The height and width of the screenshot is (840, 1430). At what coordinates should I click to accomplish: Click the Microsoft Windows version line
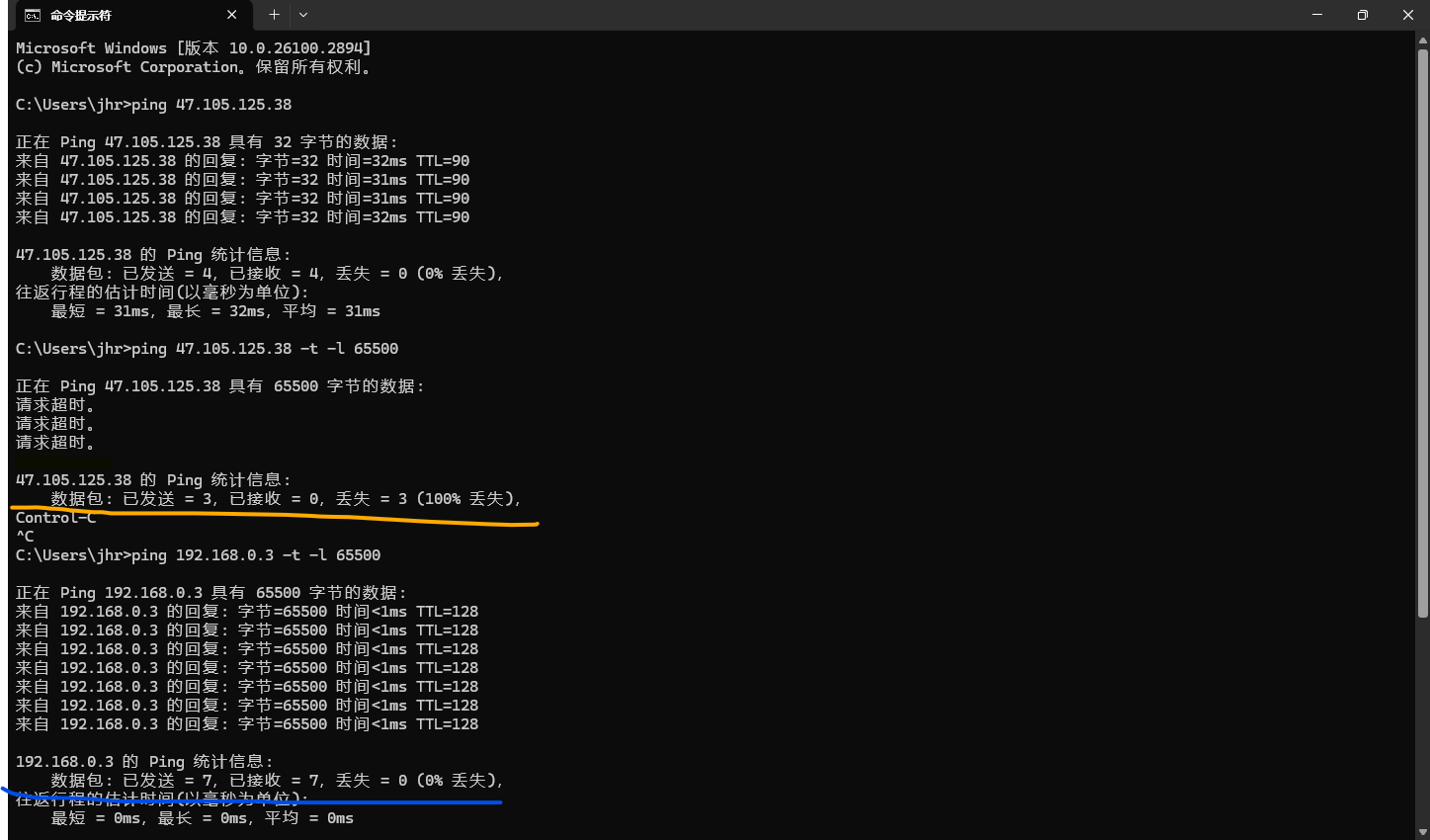pyautogui.click(x=193, y=48)
